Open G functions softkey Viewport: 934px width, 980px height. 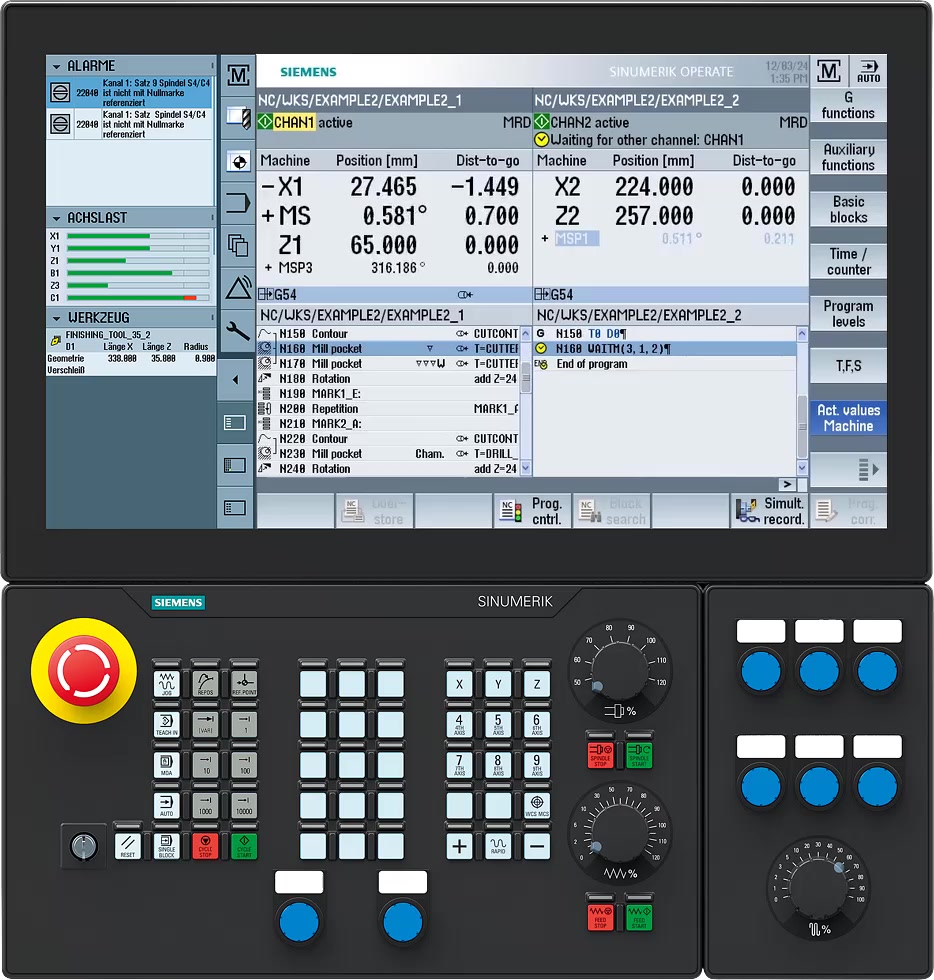[848, 106]
